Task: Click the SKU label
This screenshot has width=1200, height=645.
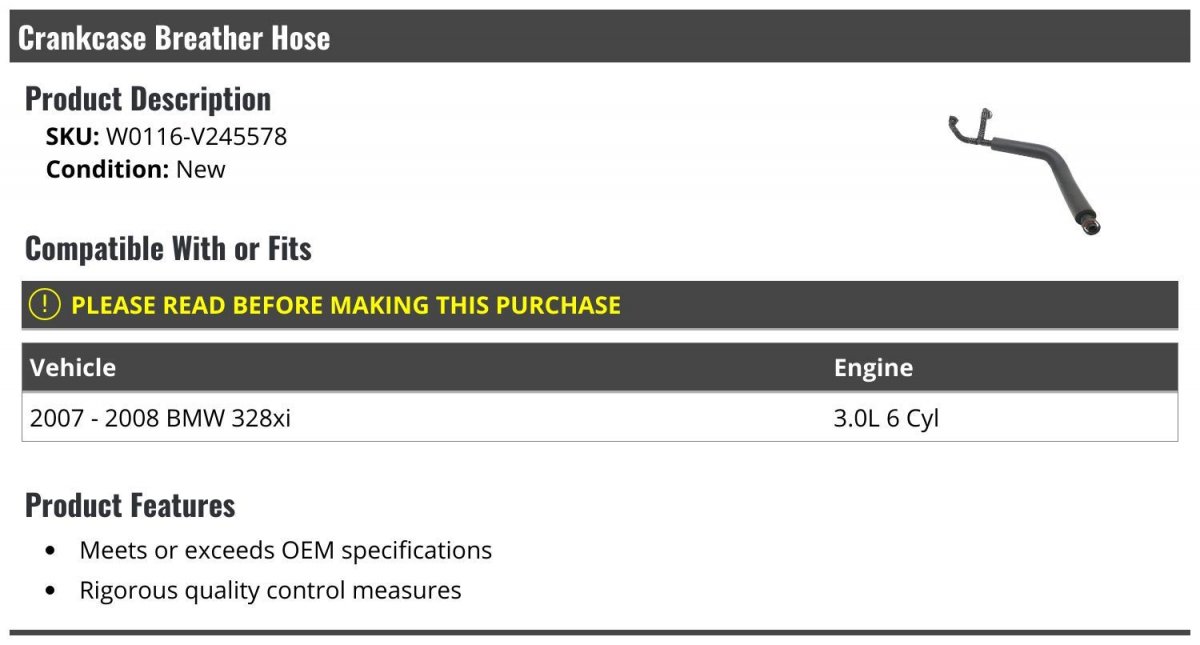Action: (73, 136)
